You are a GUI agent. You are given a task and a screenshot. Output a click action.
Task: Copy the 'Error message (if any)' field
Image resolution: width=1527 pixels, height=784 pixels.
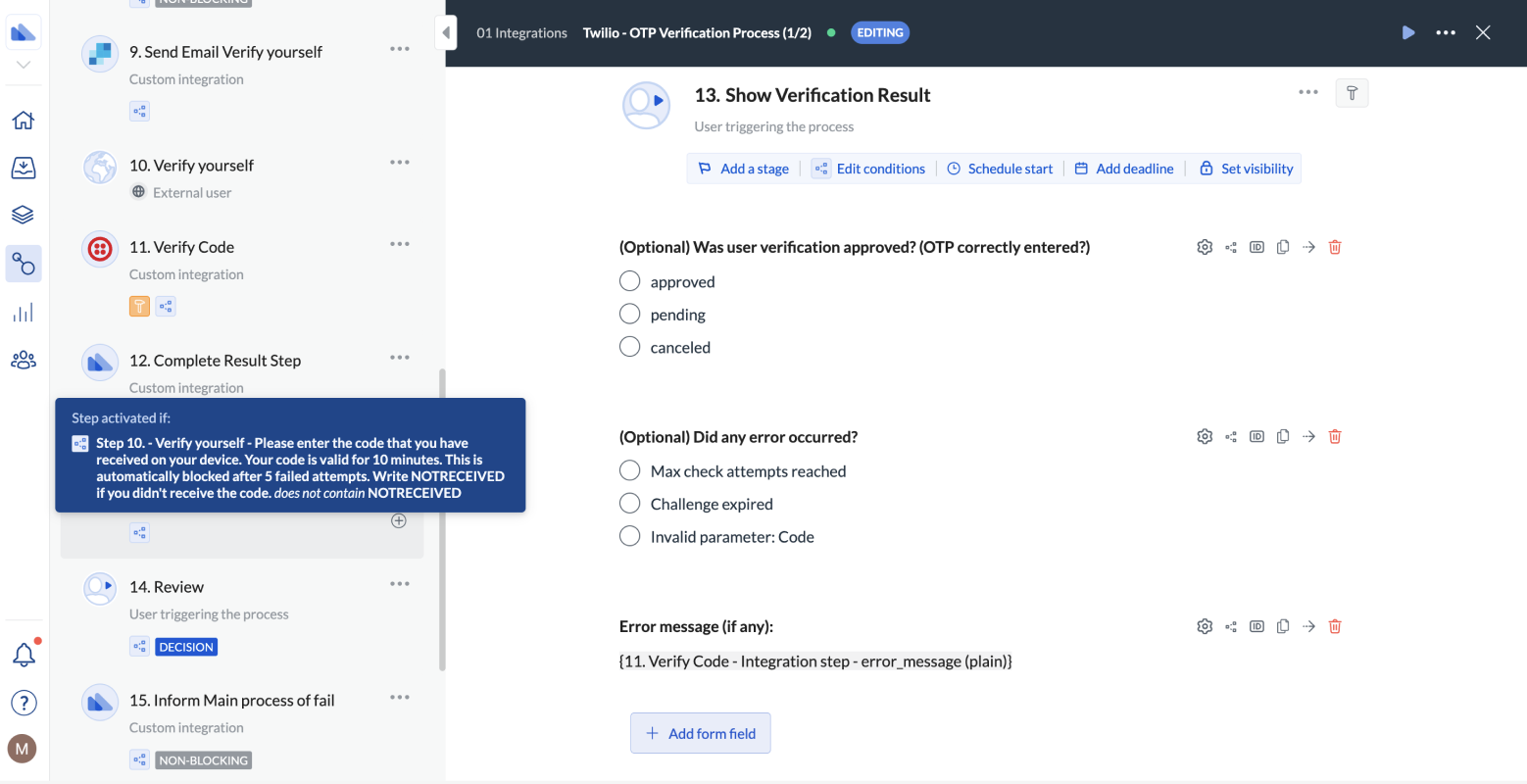click(x=1283, y=626)
